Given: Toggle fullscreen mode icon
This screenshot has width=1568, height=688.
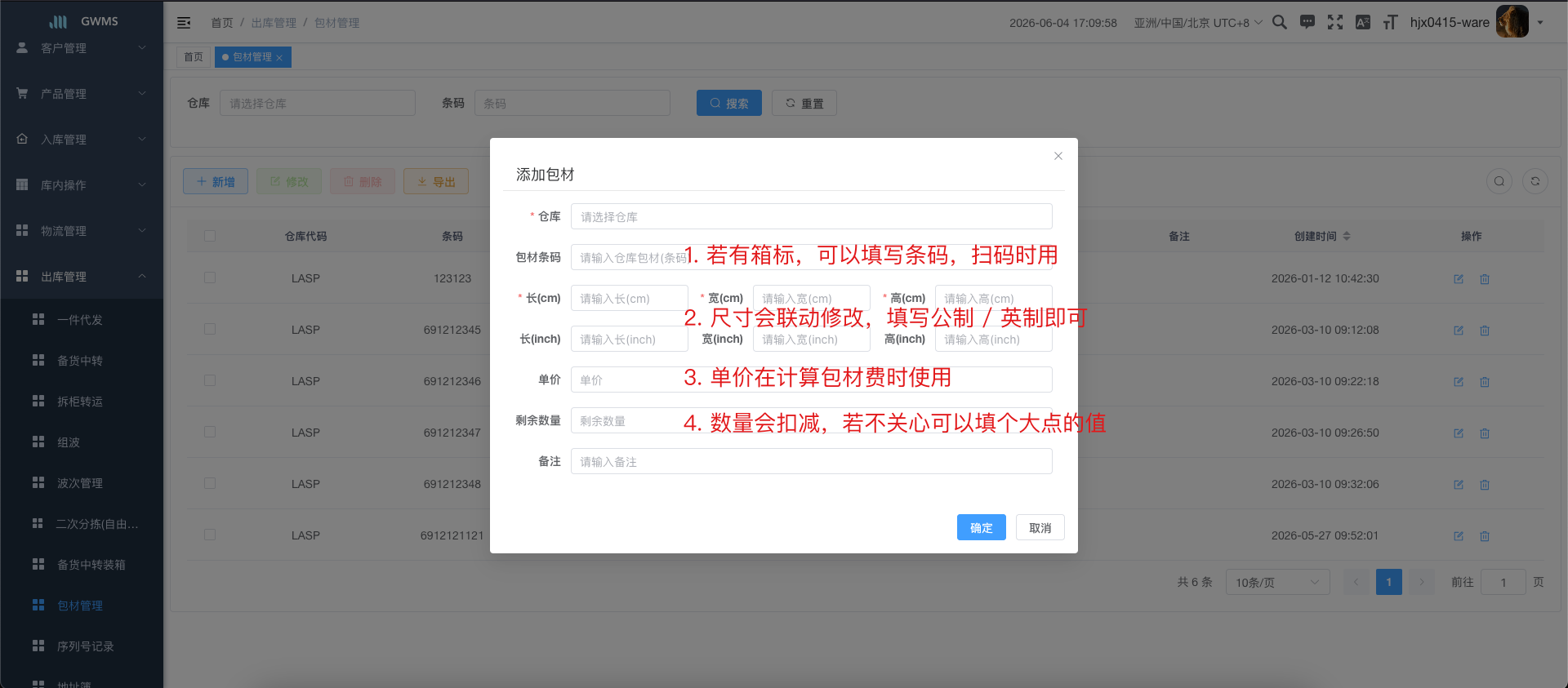Looking at the screenshot, I should [x=1335, y=22].
